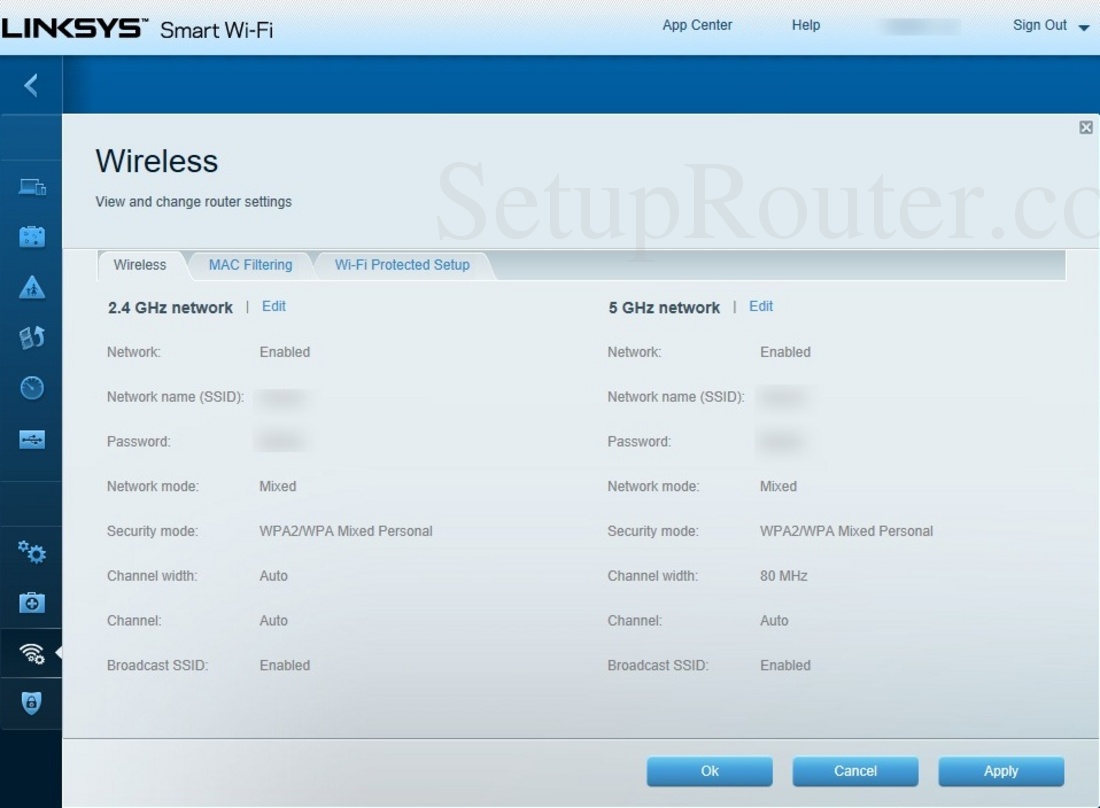Viewport: 1100px width, 808px height.
Task: Apply the wireless settings
Action: coord(1001,771)
